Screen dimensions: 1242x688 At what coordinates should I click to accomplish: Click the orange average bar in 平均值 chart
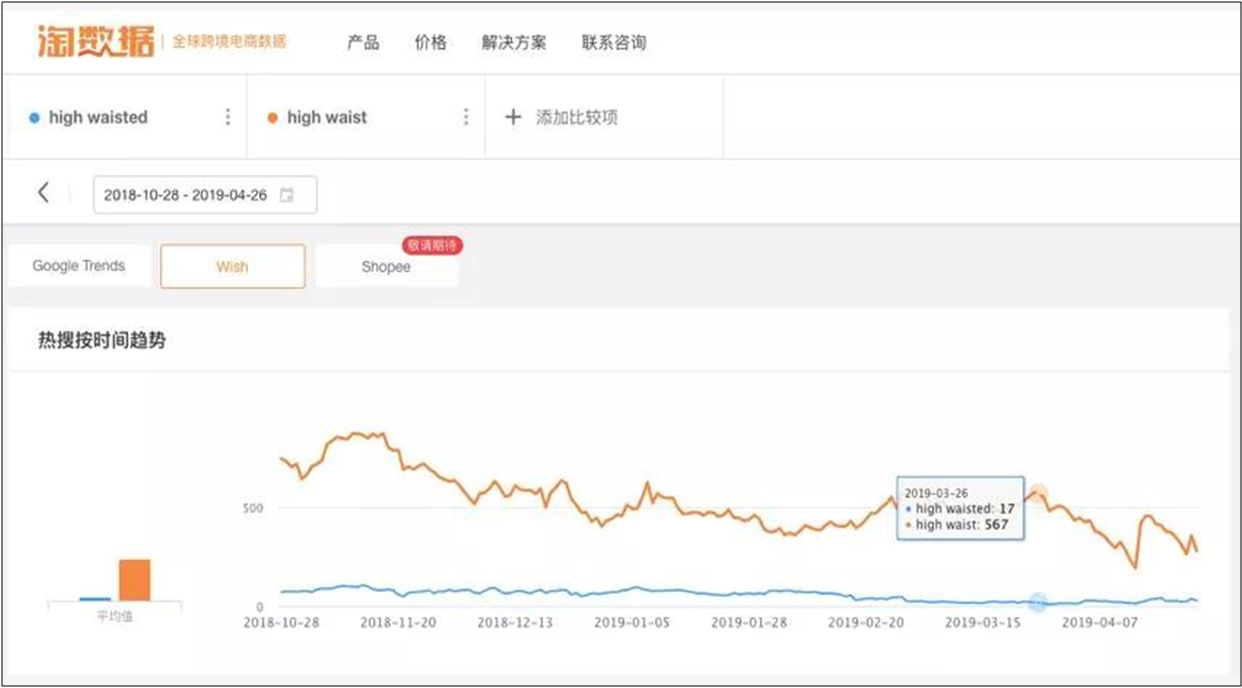(x=134, y=580)
